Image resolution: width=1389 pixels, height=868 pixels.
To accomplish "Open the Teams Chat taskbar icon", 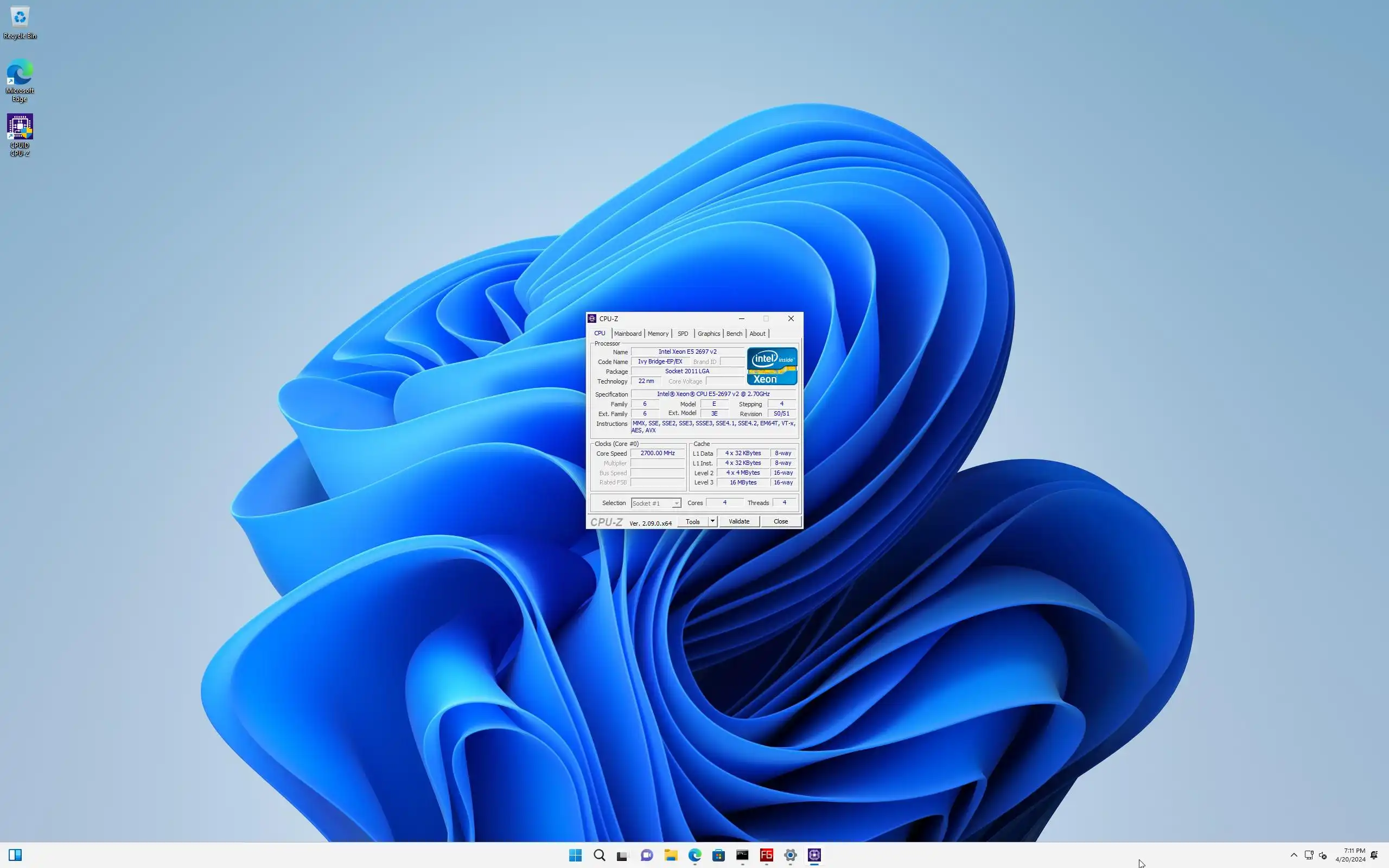I will tap(647, 855).
